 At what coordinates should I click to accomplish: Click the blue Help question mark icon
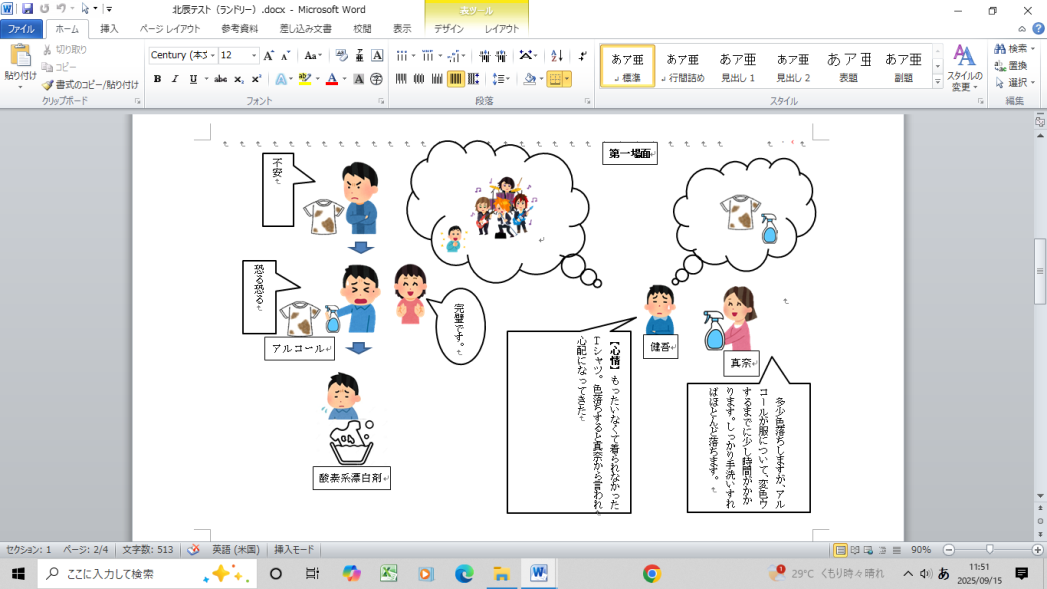pyautogui.click(x=1027, y=29)
